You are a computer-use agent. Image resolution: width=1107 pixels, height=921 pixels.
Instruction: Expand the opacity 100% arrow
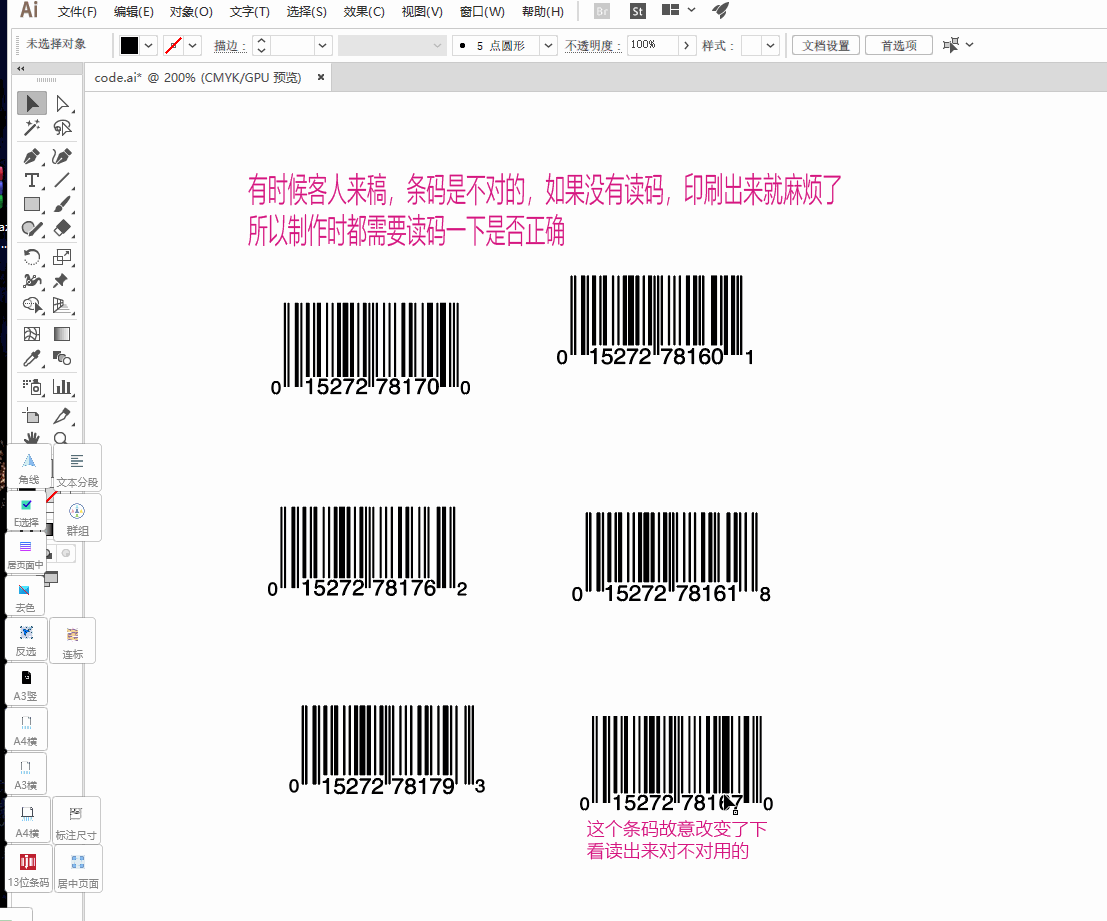686,46
